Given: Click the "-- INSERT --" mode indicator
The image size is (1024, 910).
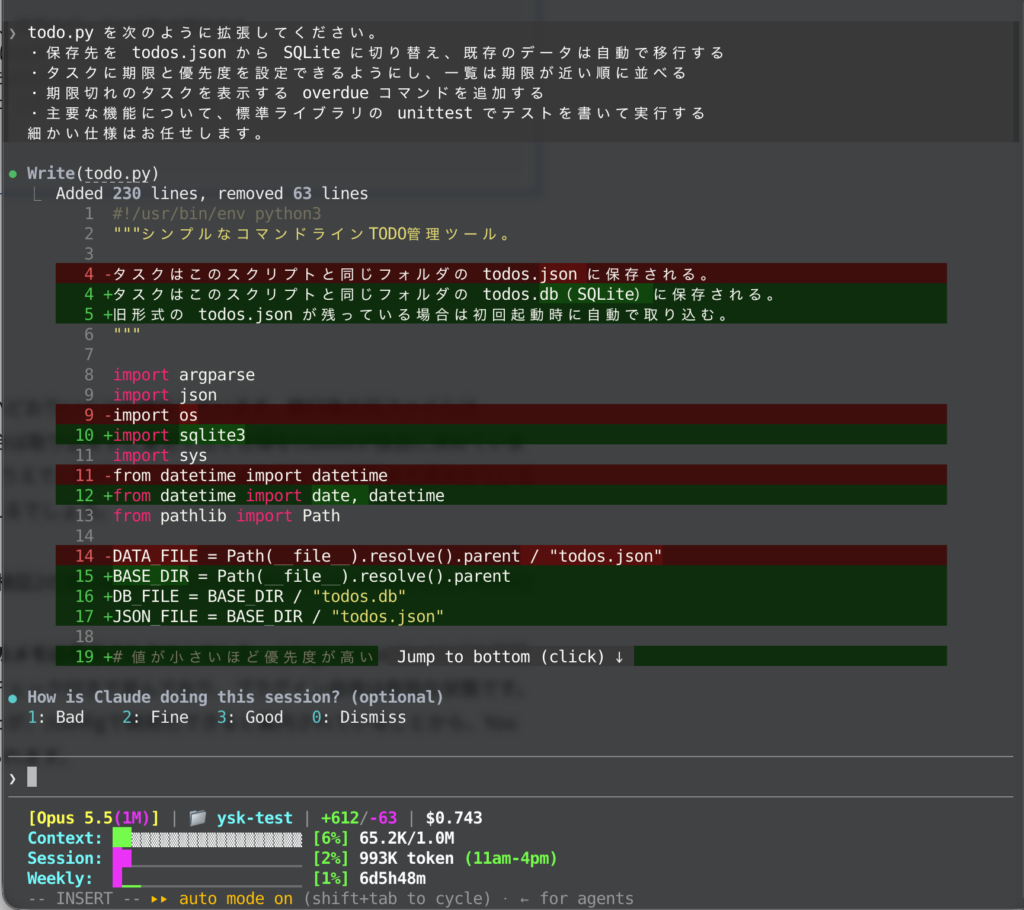Looking at the screenshot, I should [x=84, y=899].
